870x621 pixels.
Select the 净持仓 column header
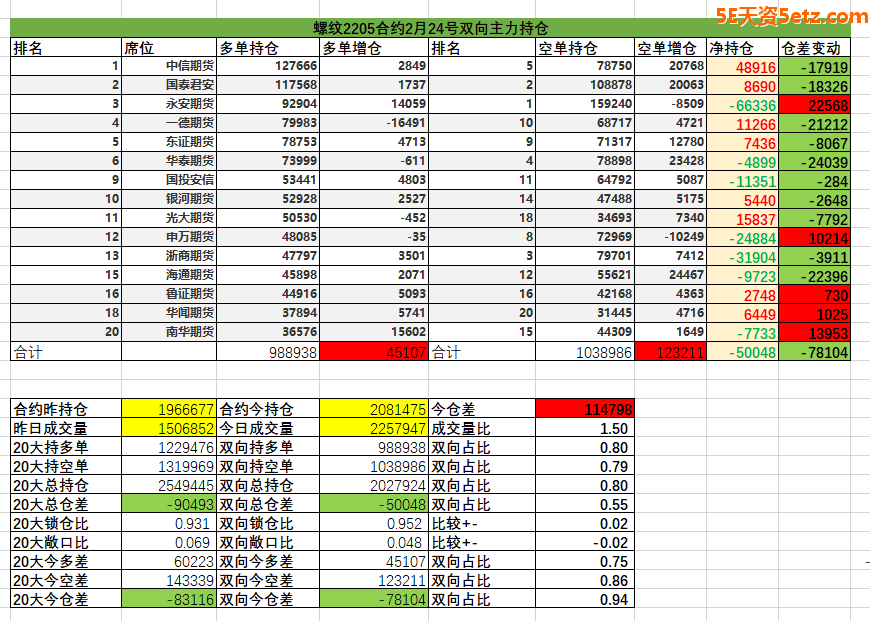coord(741,48)
